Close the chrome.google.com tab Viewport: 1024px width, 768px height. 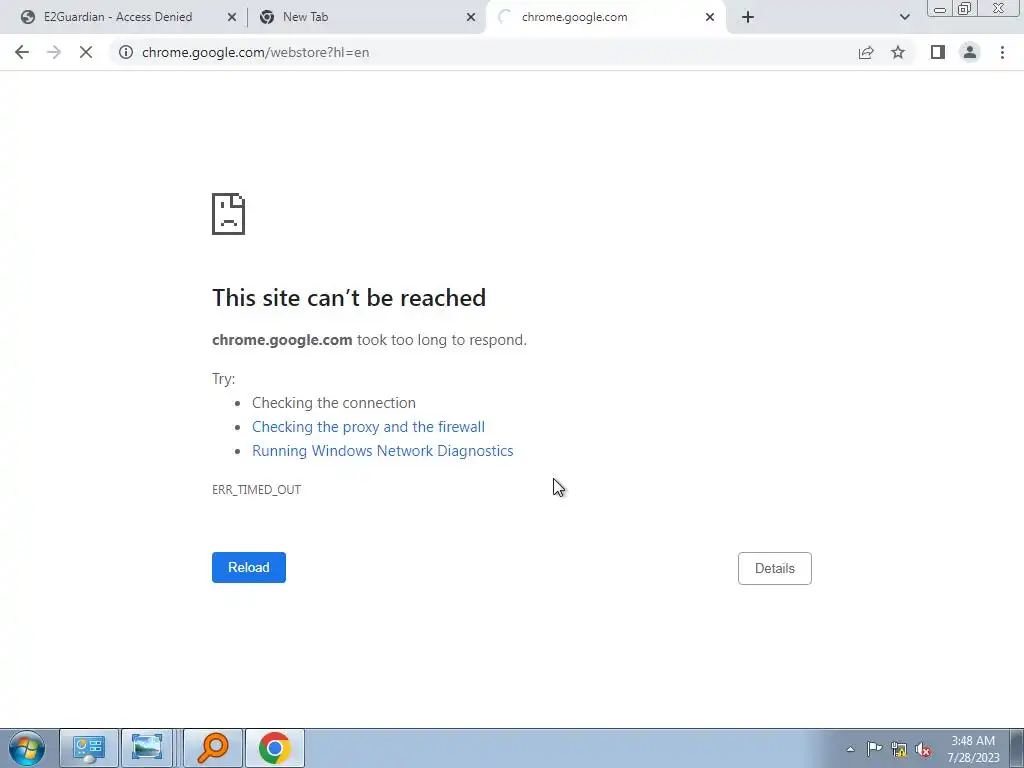(710, 17)
